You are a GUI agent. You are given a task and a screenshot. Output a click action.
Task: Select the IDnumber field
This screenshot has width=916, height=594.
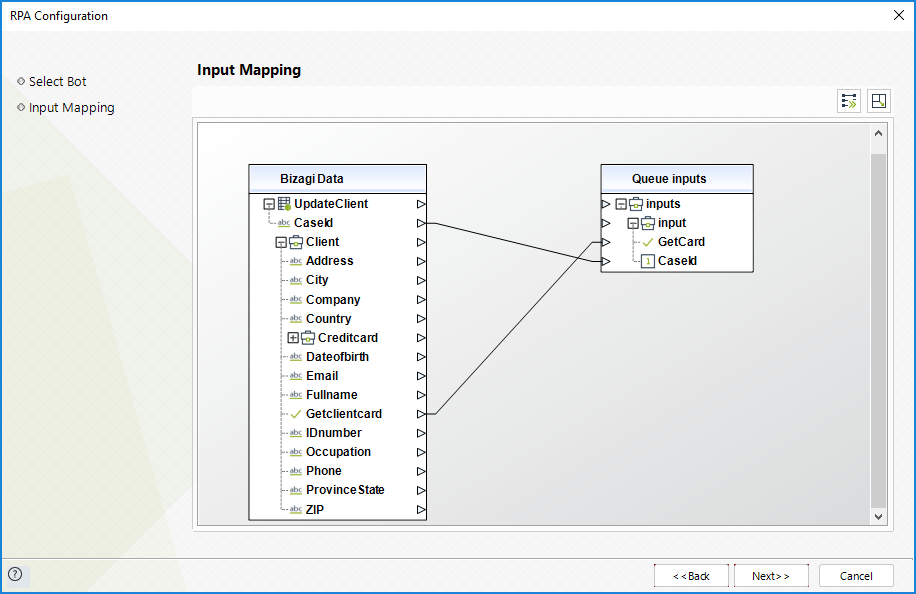[x=334, y=433]
